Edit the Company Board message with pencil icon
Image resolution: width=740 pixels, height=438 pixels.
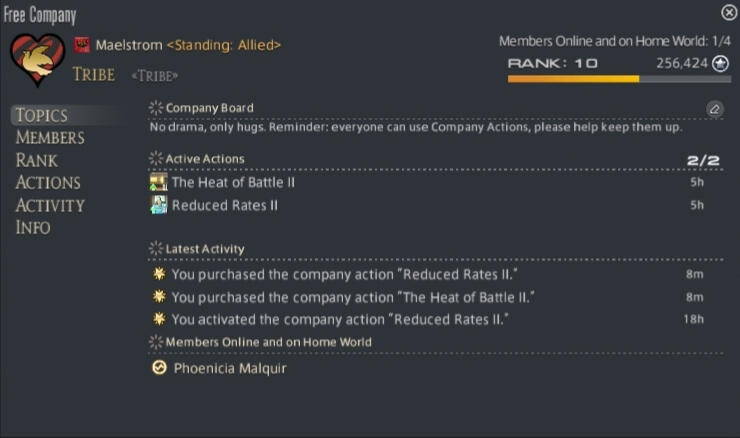click(715, 109)
